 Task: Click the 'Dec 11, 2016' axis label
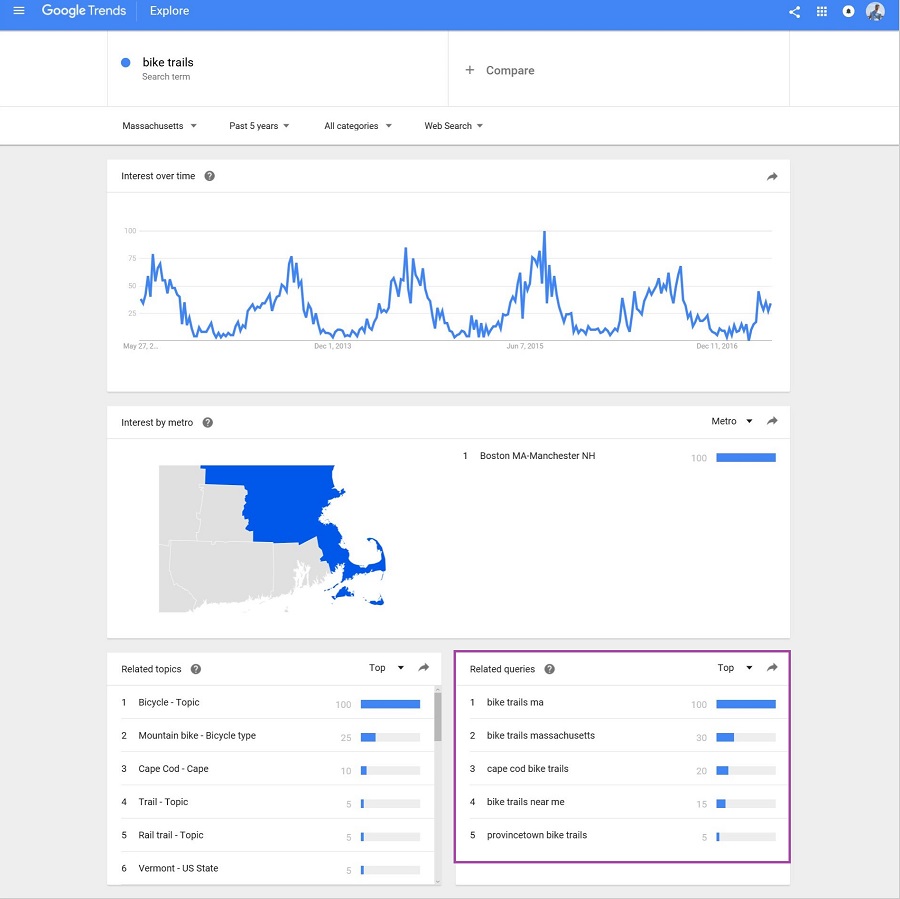(717, 346)
